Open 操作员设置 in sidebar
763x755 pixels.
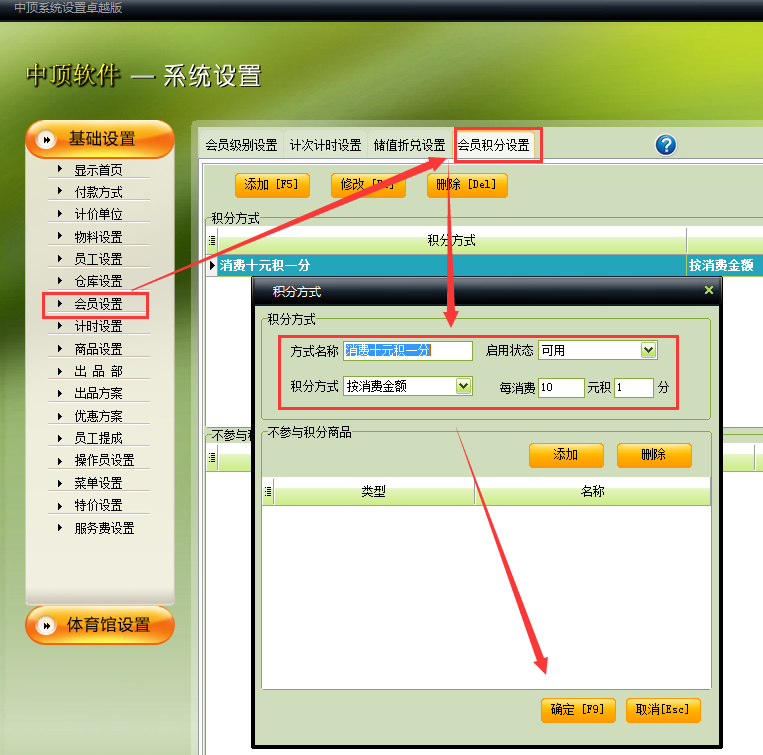coord(104,460)
